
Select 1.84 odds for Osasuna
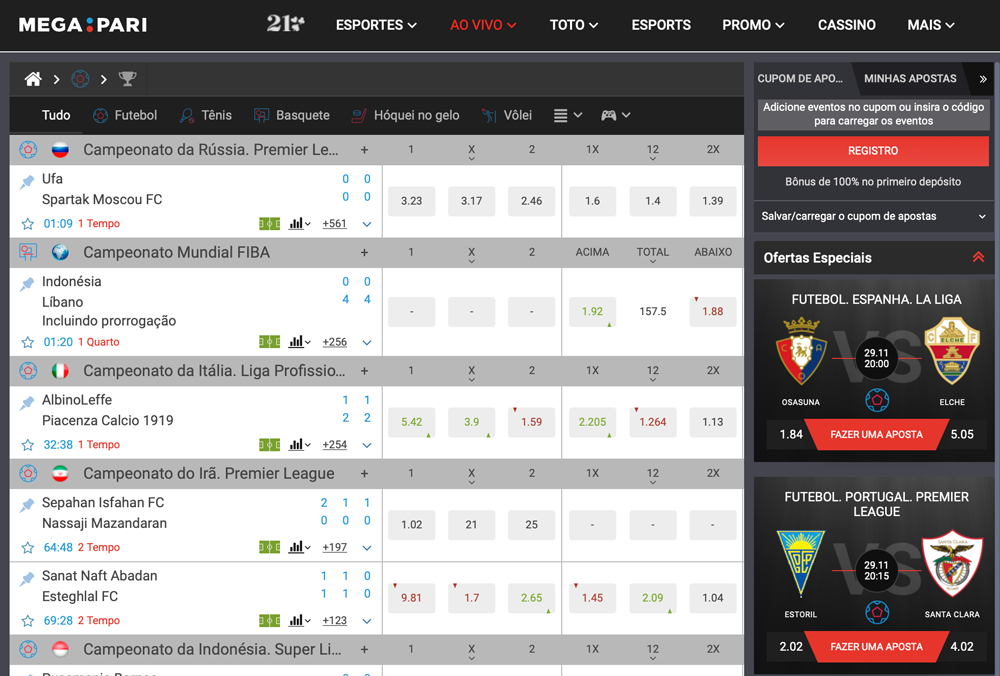[791, 435]
